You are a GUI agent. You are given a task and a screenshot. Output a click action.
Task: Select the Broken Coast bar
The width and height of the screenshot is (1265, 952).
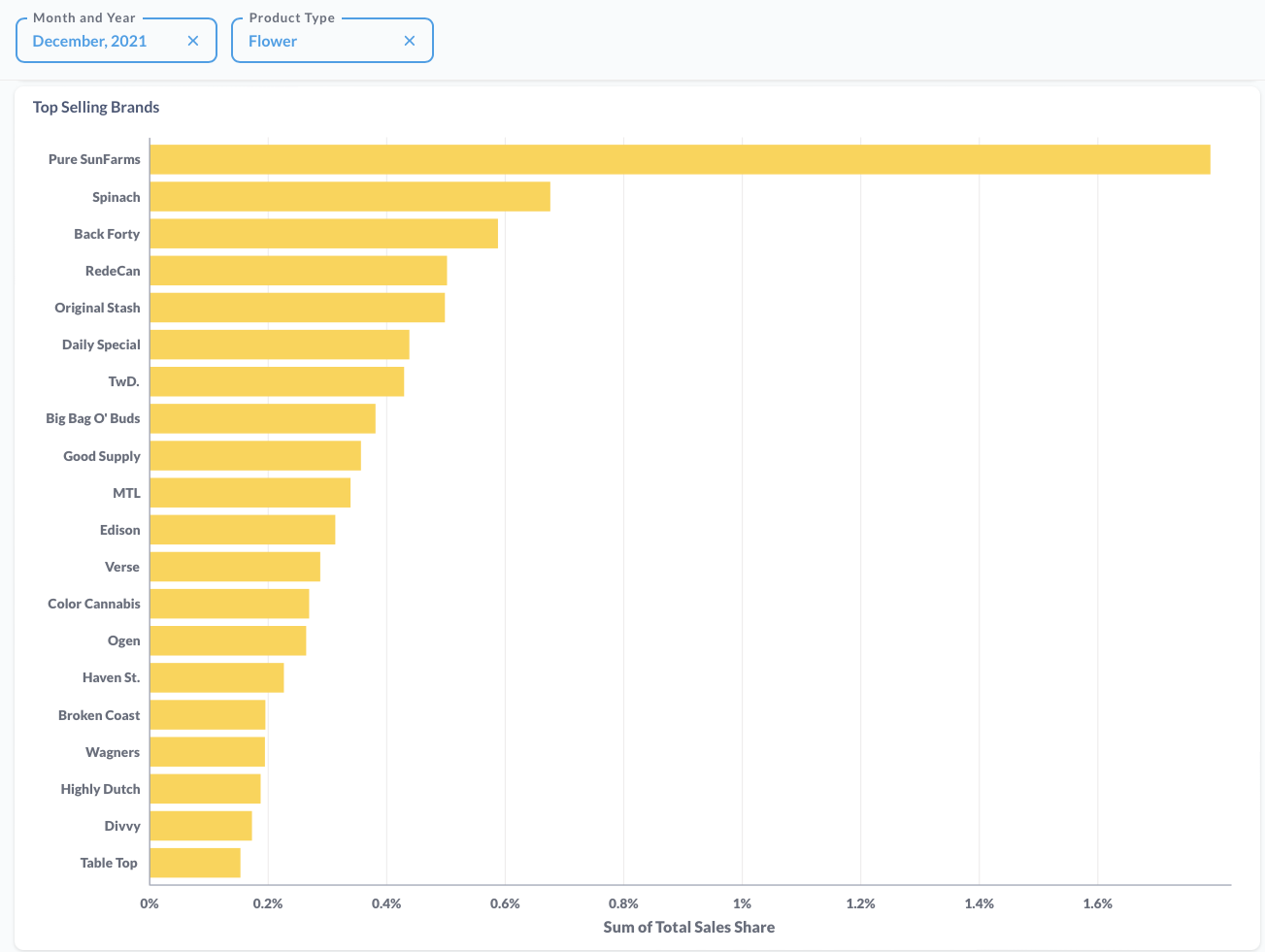[x=208, y=714]
